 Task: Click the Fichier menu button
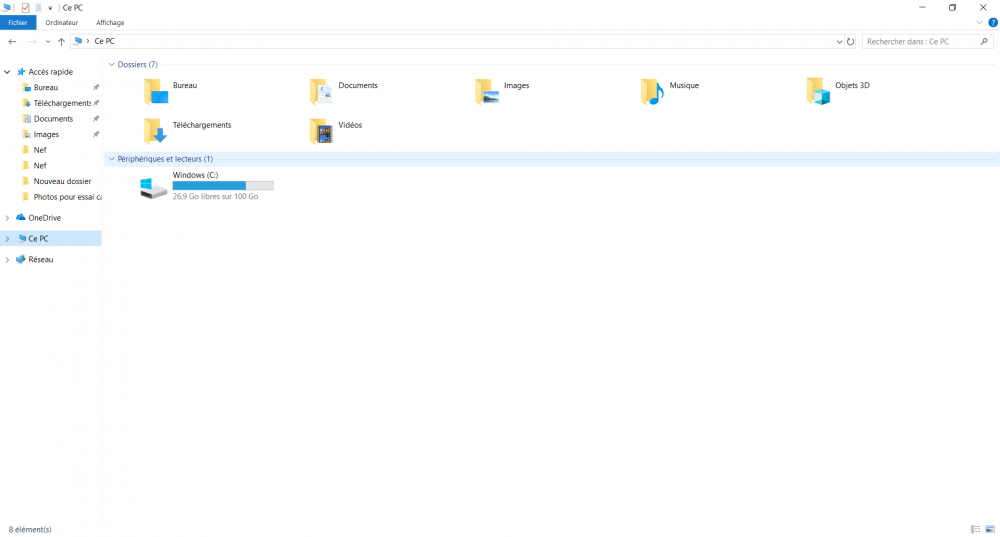click(x=18, y=22)
